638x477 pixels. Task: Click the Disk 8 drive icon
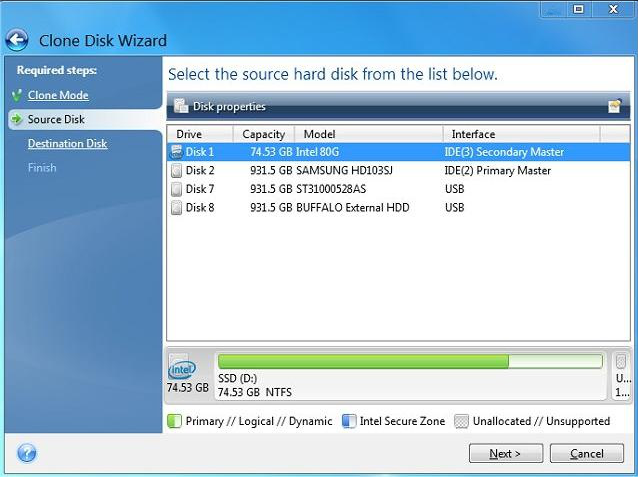coord(176,208)
